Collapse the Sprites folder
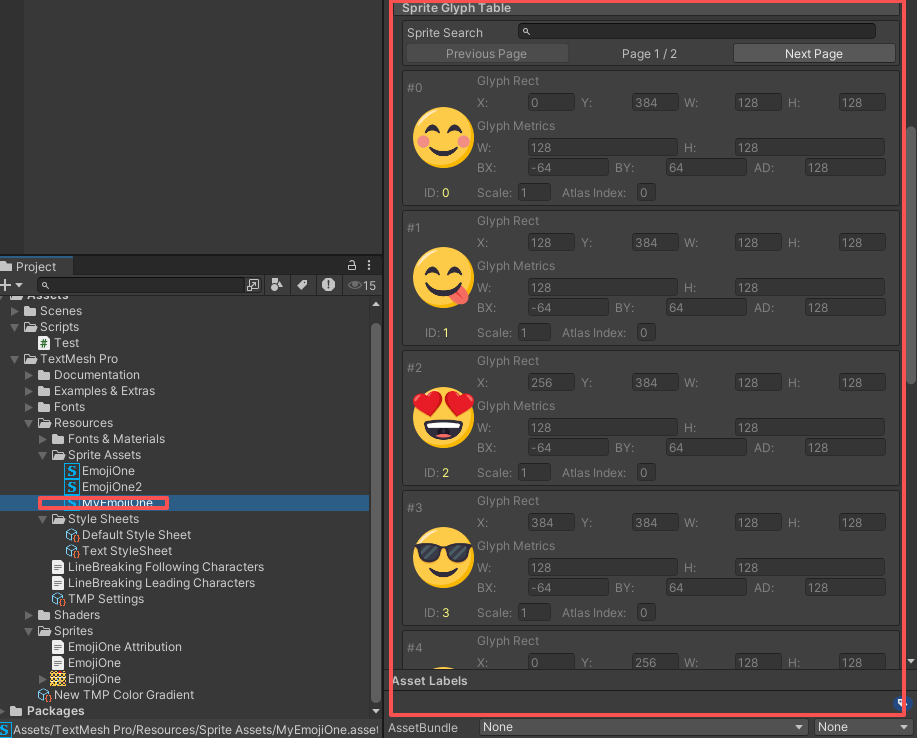917x738 pixels. coord(29,631)
